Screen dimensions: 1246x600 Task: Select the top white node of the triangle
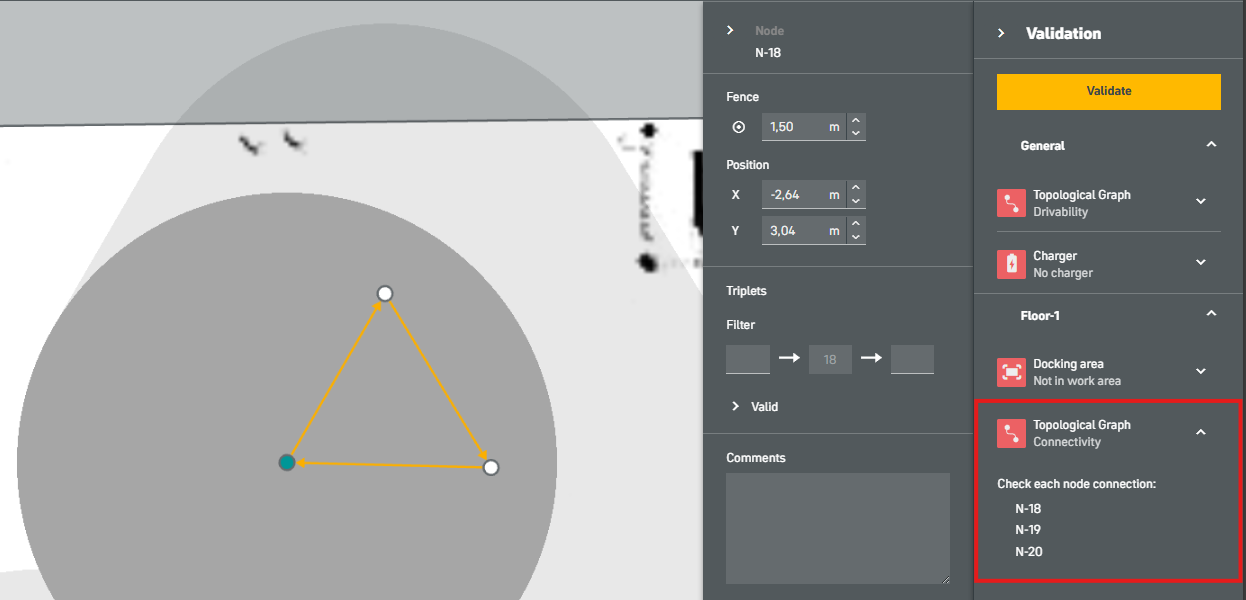coord(385,293)
